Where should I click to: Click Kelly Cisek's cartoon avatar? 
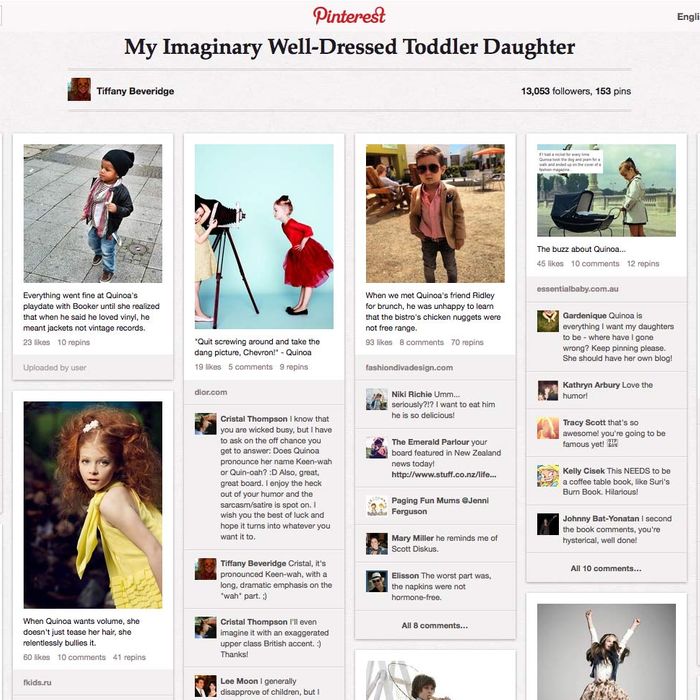548,475
